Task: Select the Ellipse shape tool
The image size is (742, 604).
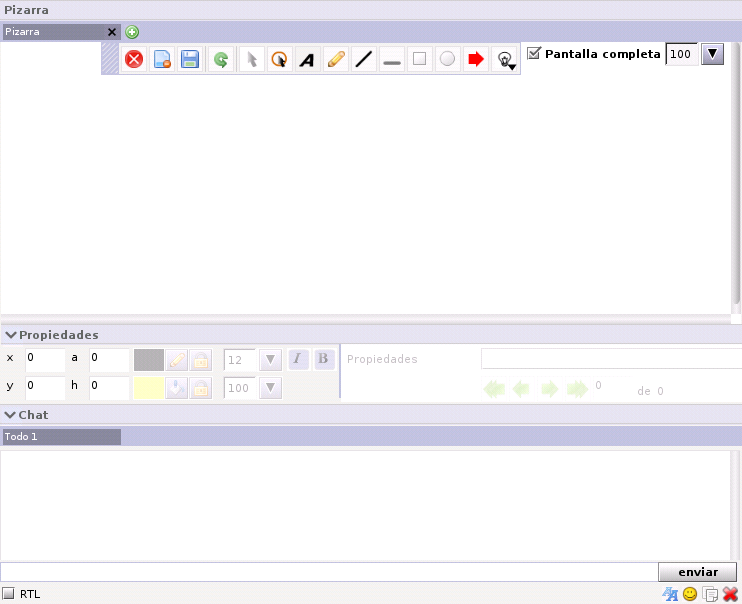Action: (x=448, y=60)
